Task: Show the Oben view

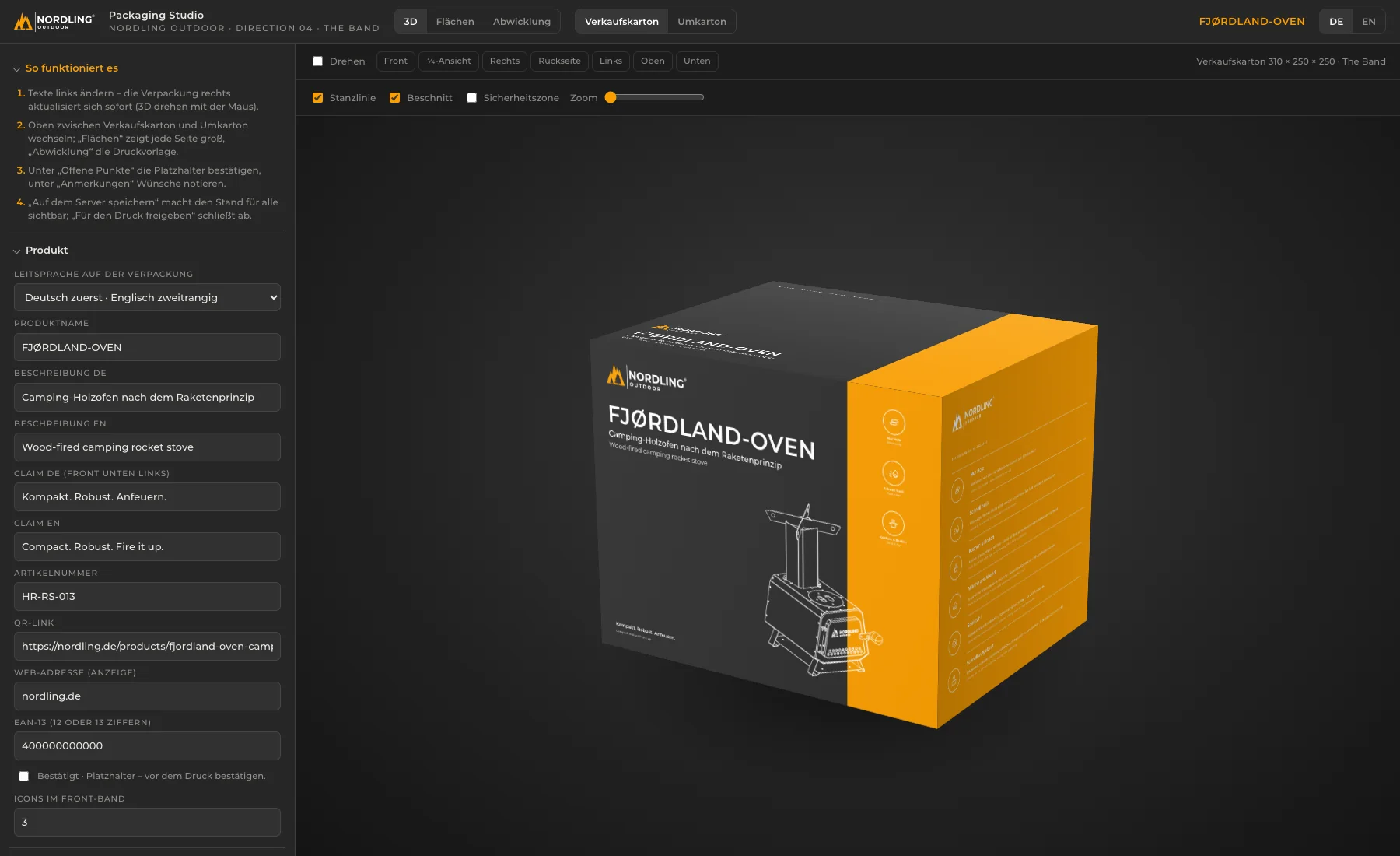Action: coord(653,61)
